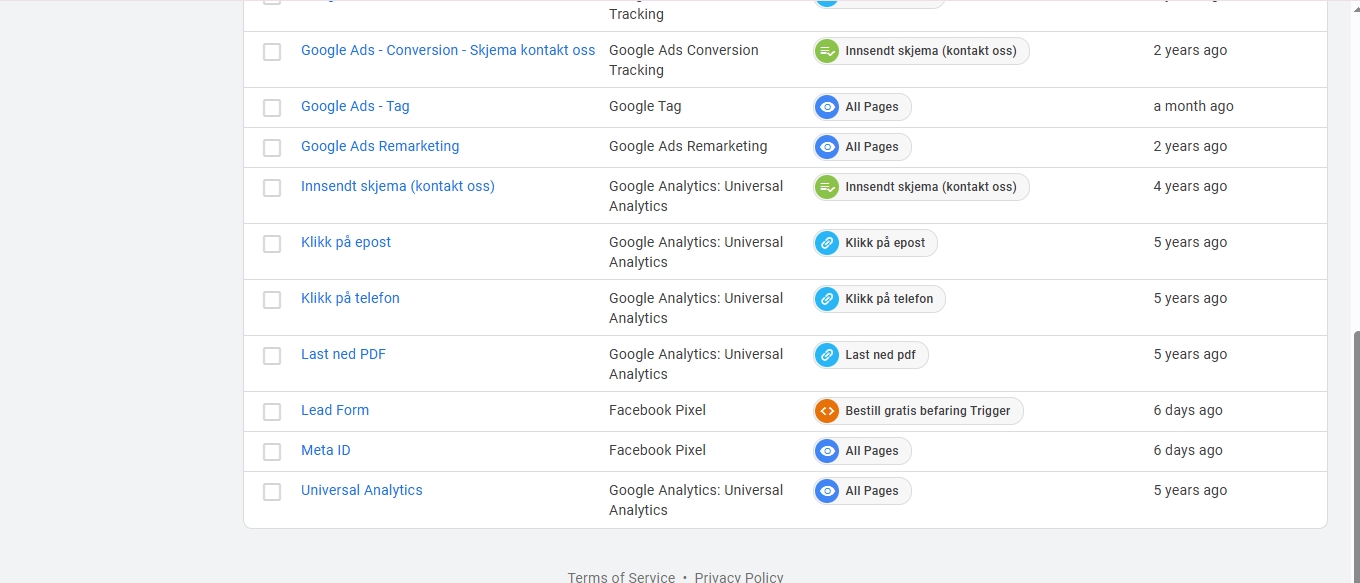Click '2 years ago' in Google Ads Remarketing row
This screenshot has height=583, width=1360.
click(x=1190, y=146)
